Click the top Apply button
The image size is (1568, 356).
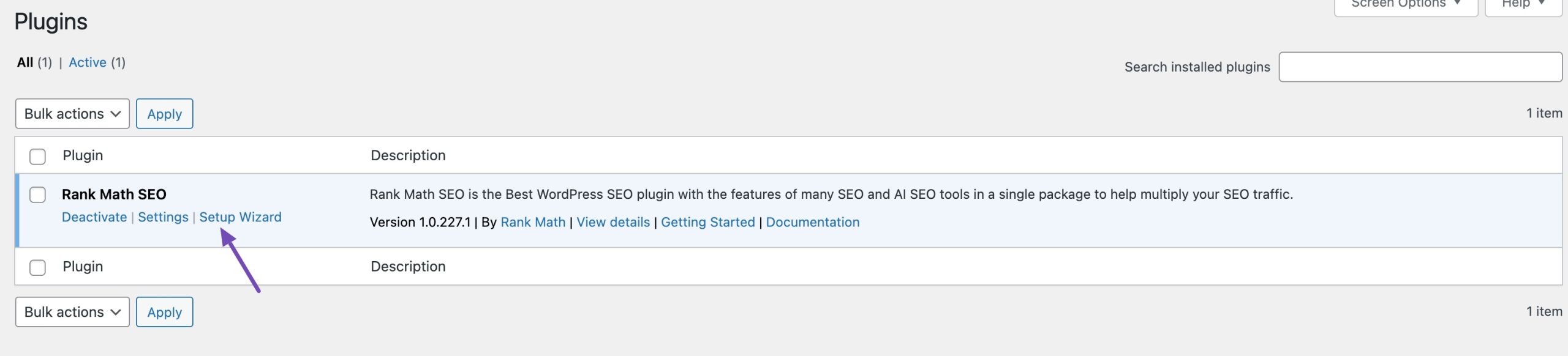(165, 114)
